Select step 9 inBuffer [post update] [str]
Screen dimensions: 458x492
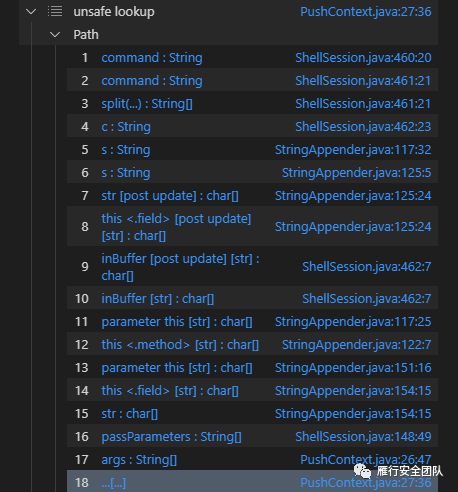point(180,267)
